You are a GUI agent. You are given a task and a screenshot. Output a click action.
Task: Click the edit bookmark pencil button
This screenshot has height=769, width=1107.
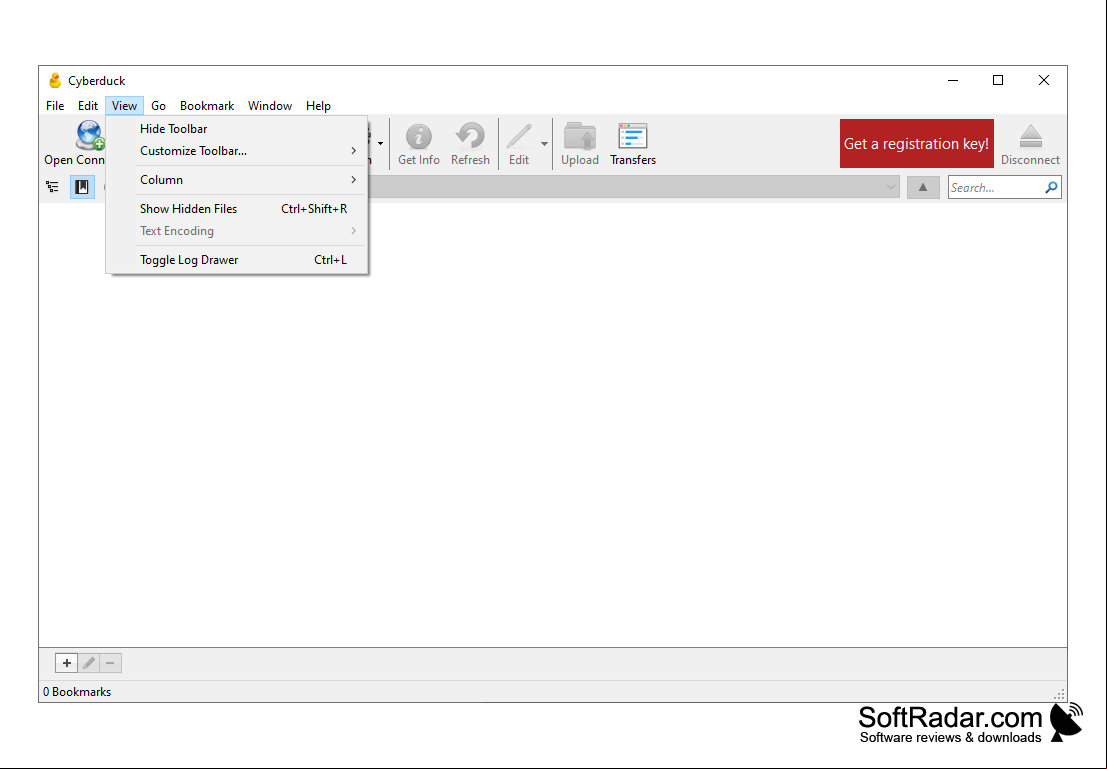(x=88, y=663)
